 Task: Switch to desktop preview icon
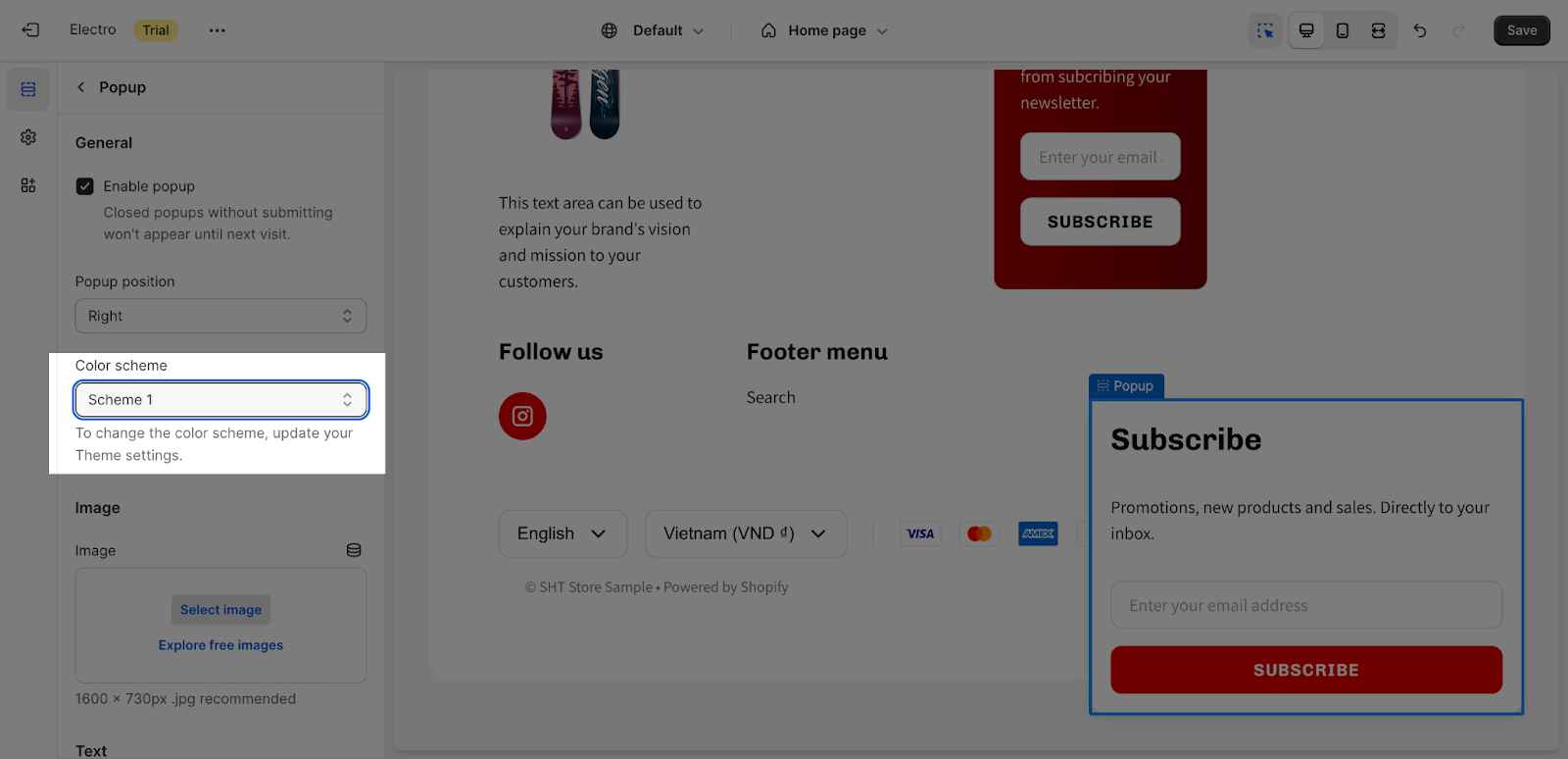click(x=1306, y=30)
